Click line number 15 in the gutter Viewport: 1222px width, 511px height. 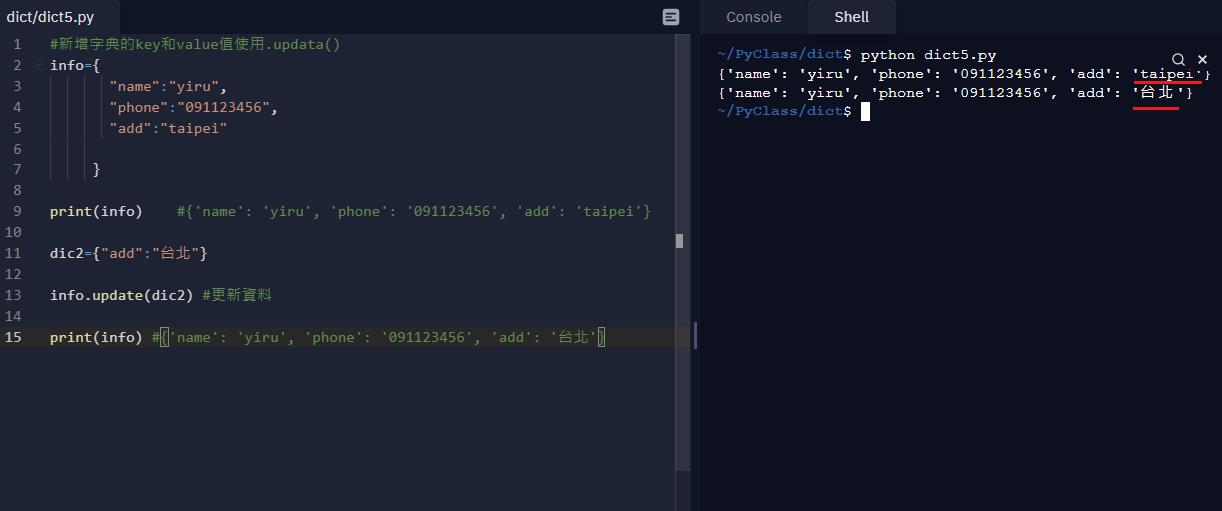click(14, 337)
